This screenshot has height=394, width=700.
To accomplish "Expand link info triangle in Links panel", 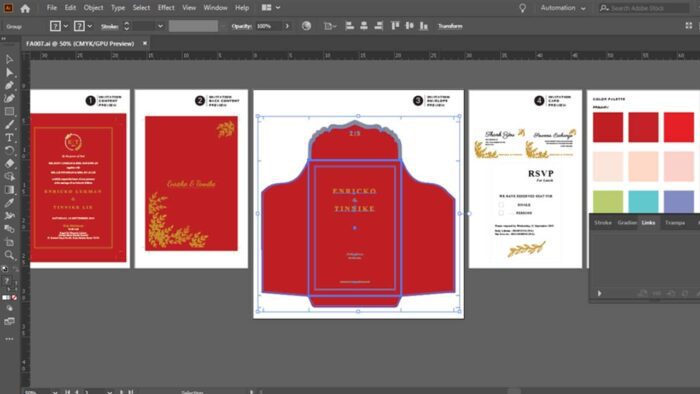I will point(600,293).
